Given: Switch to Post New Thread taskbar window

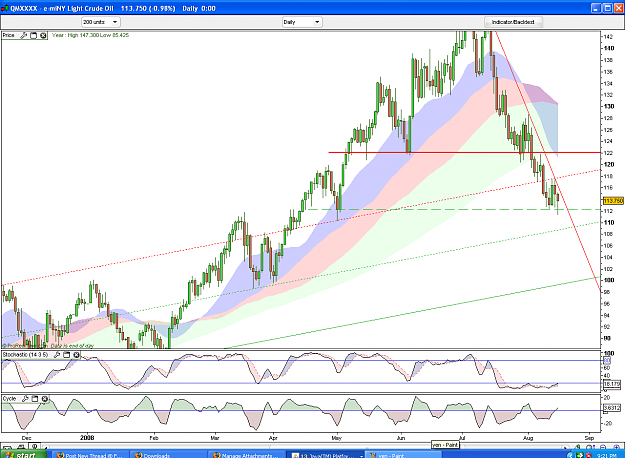Looking at the screenshot, I should (90, 455).
